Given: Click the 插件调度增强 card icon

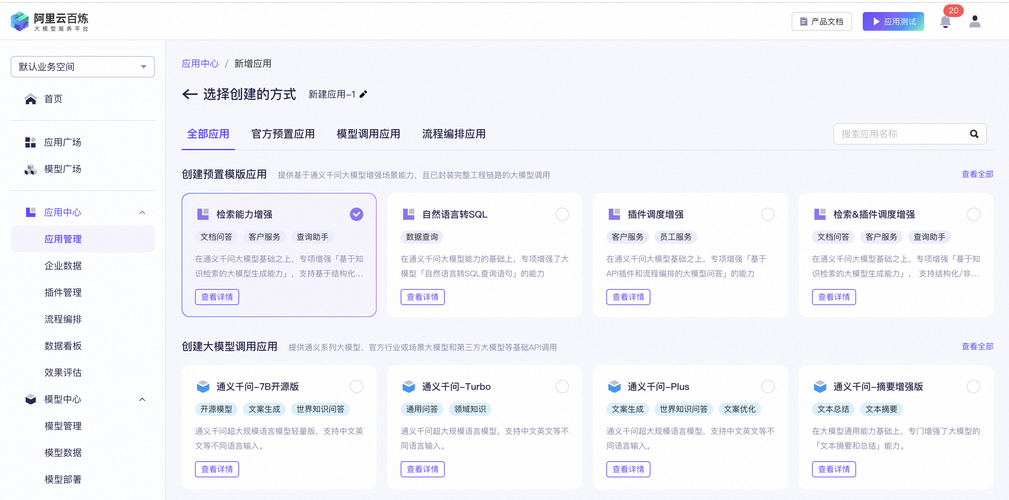Looking at the screenshot, I should [x=614, y=214].
